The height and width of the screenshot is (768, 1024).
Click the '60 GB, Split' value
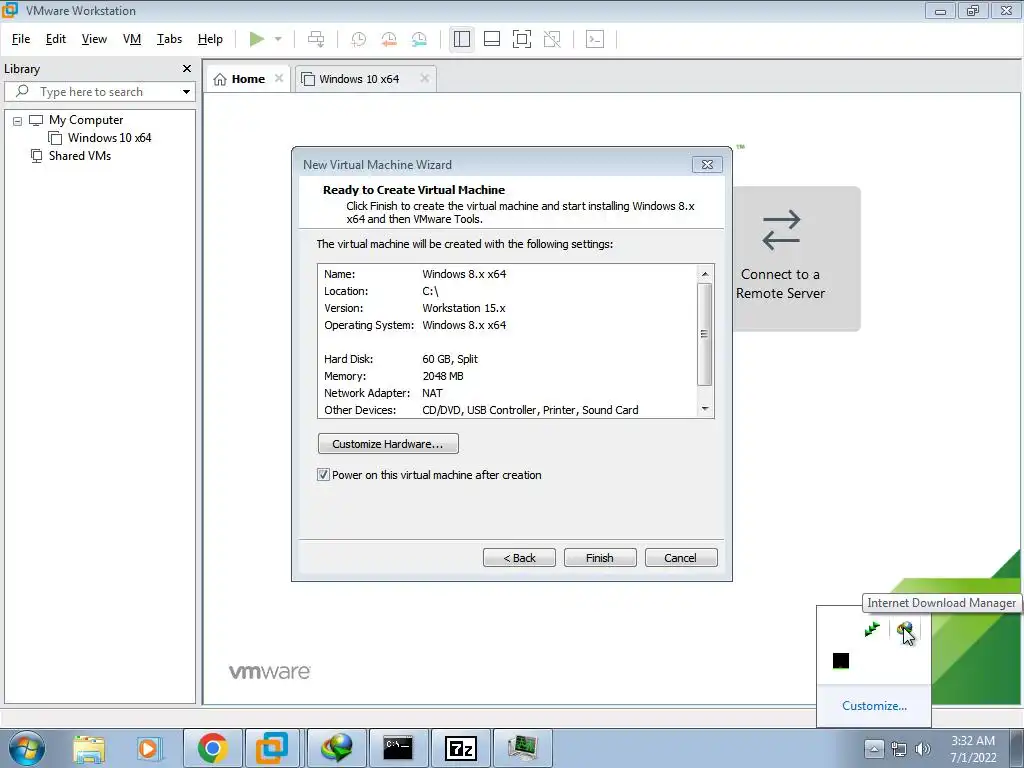[x=450, y=359]
